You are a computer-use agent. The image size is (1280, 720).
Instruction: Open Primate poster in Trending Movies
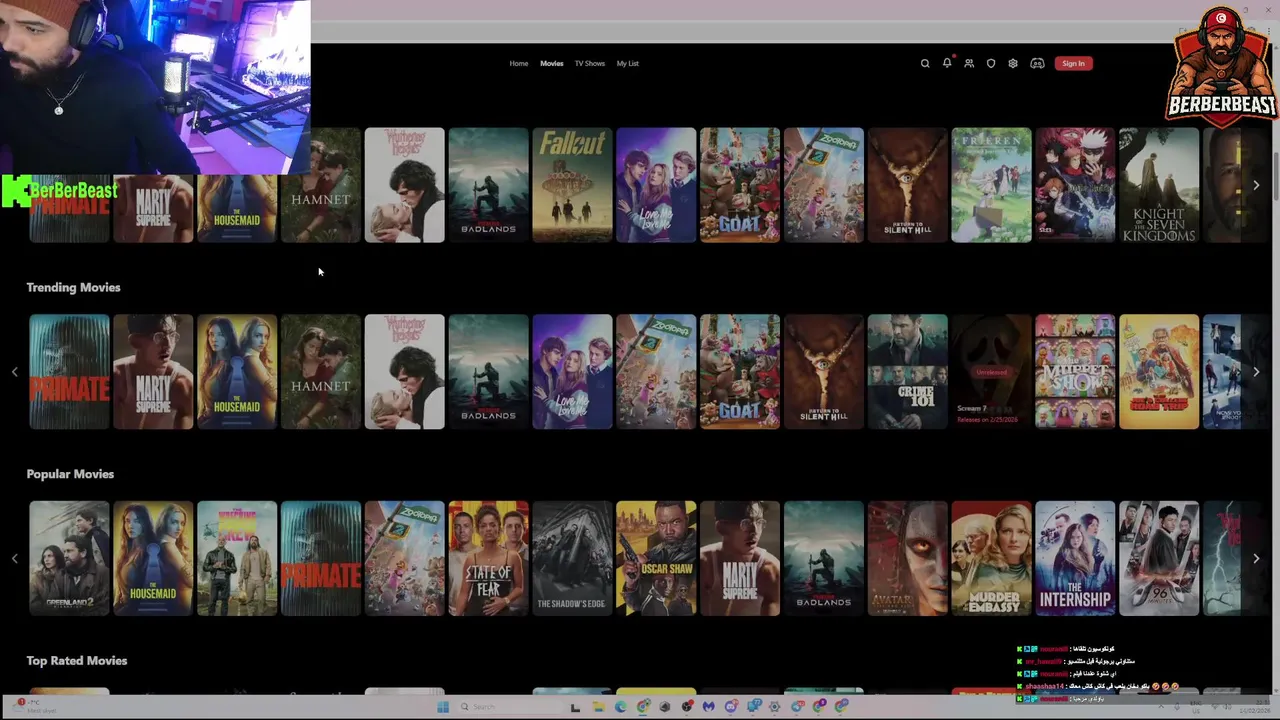(69, 372)
